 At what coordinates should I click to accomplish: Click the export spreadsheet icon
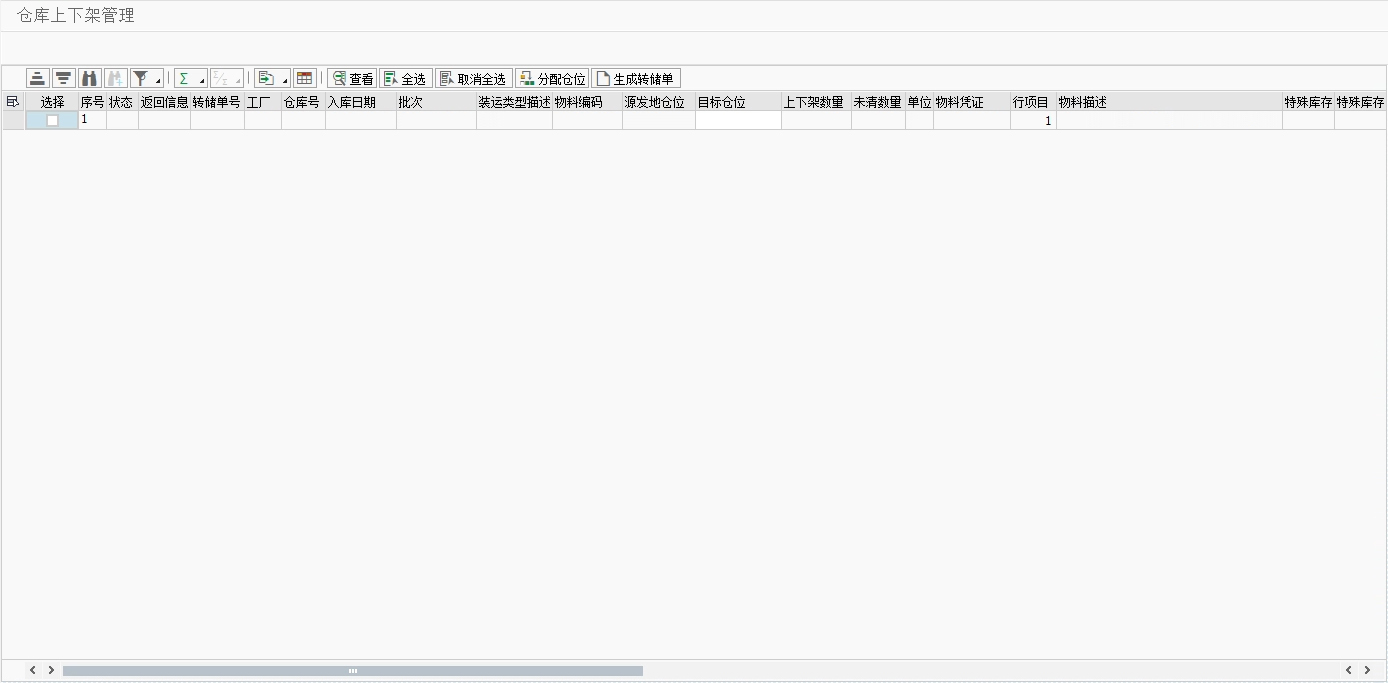pyautogui.click(x=266, y=79)
